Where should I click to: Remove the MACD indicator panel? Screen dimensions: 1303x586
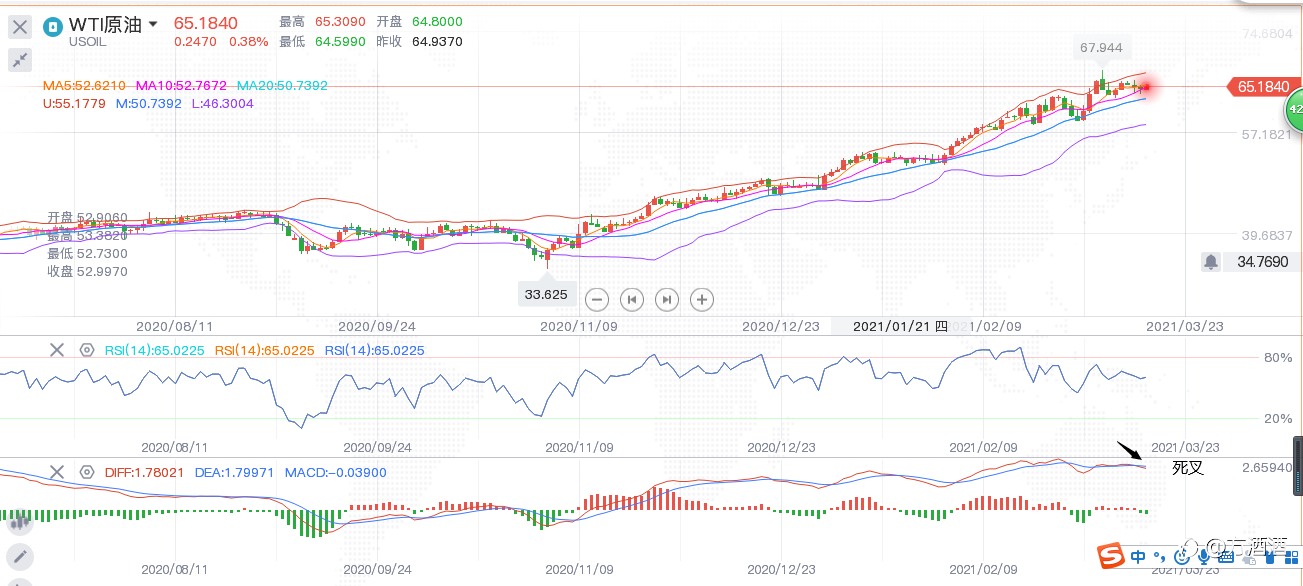click(x=57, y=472)
